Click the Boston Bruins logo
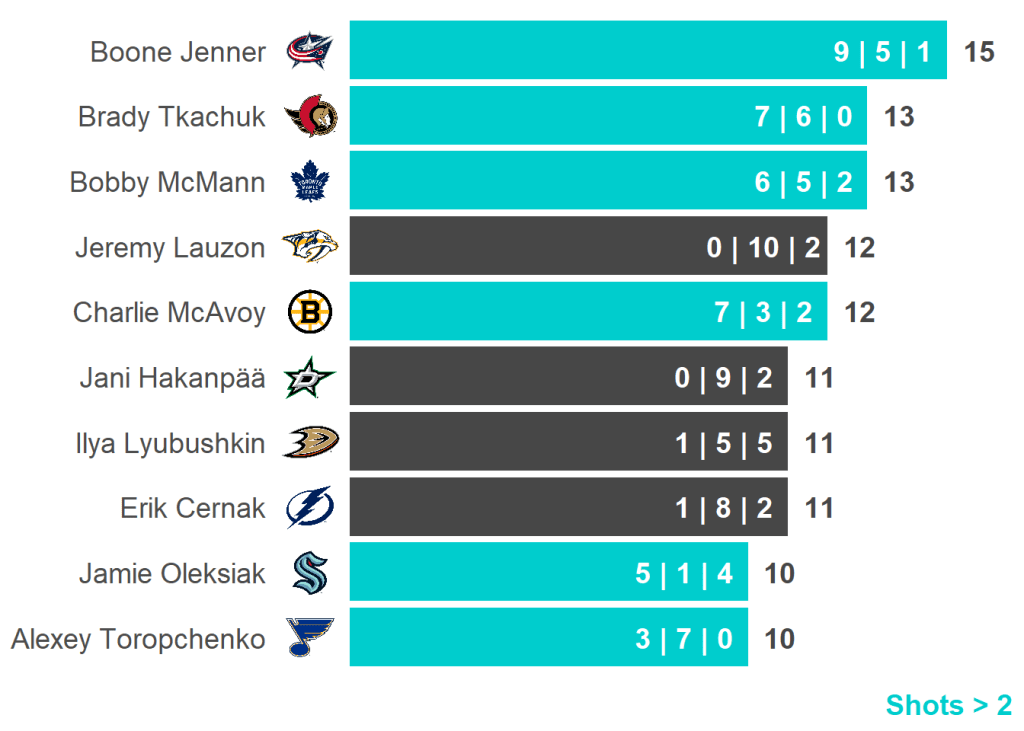 [x=310, y=313]
